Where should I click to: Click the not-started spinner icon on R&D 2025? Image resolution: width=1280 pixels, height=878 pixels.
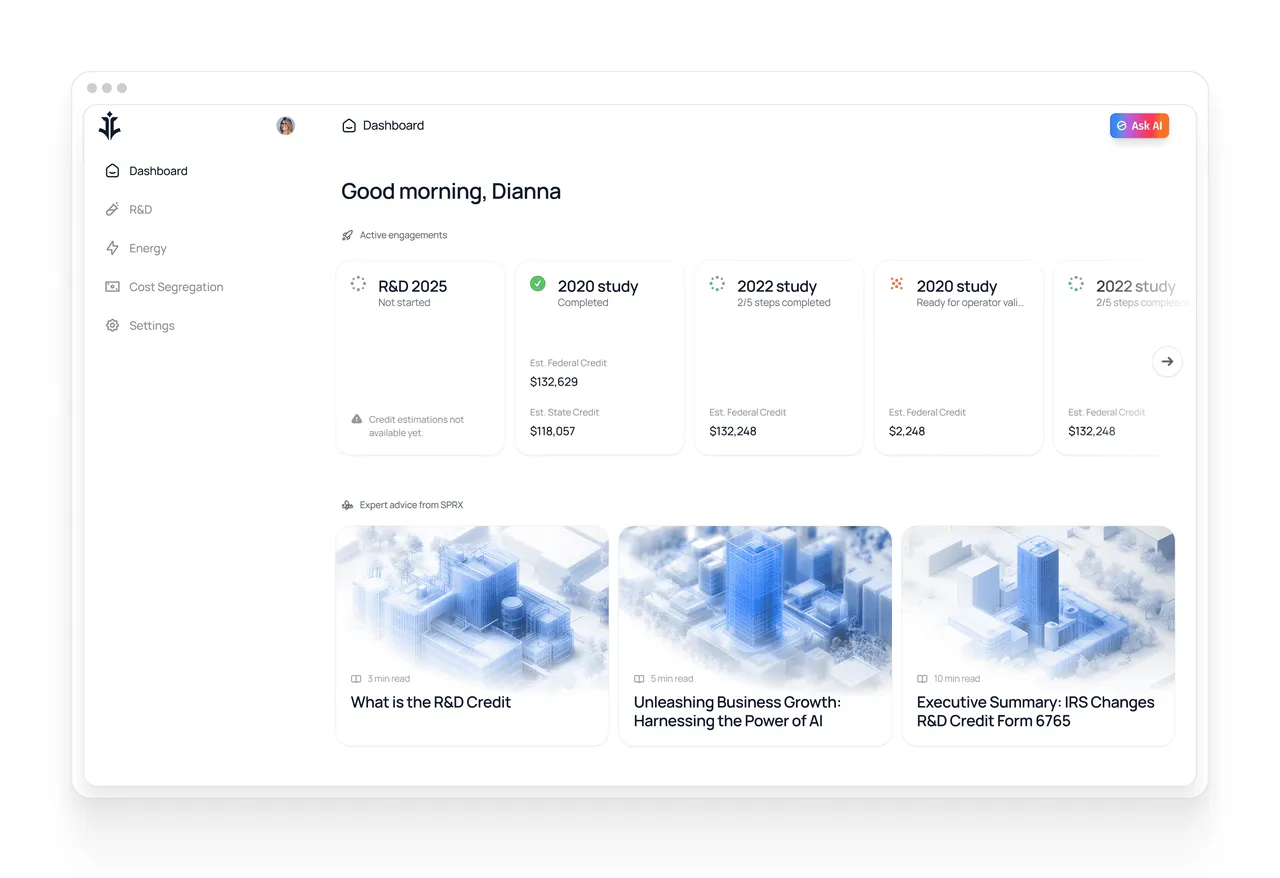(x=358, y=284)
